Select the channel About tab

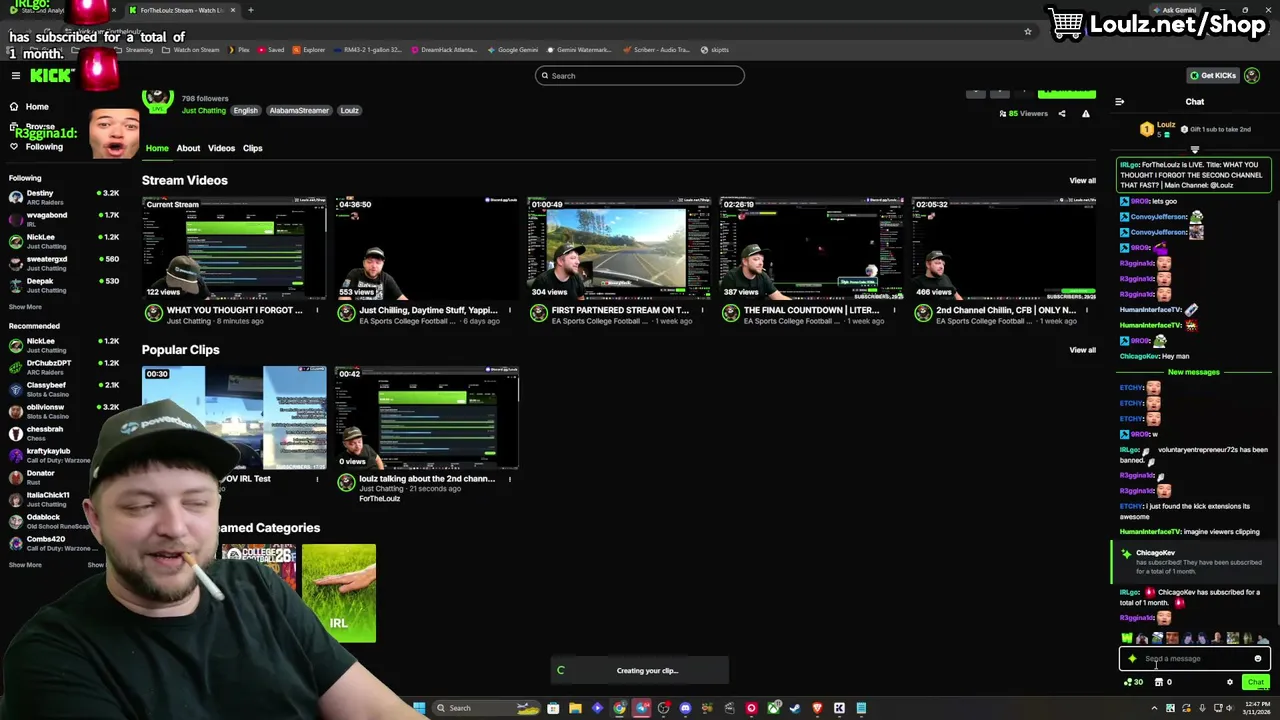[188, 148]
